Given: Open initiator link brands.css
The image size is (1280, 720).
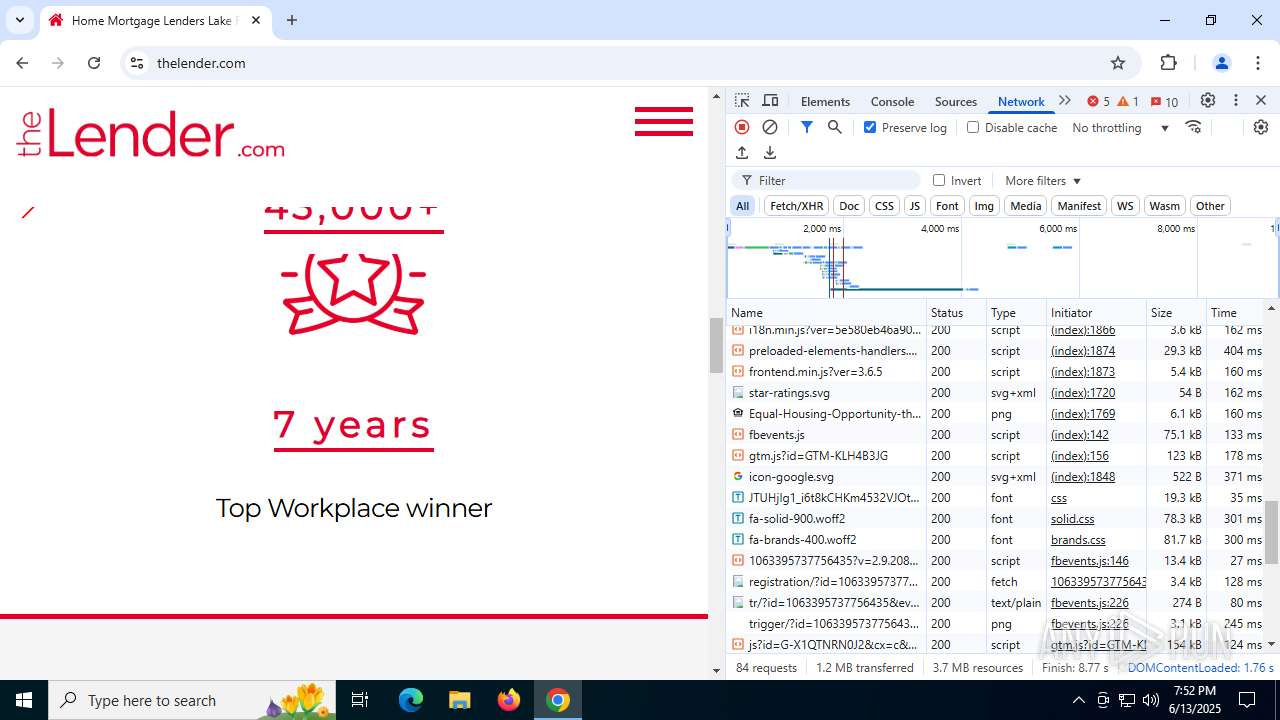Looking at the screenshot, I should [x=1078, y=539].
